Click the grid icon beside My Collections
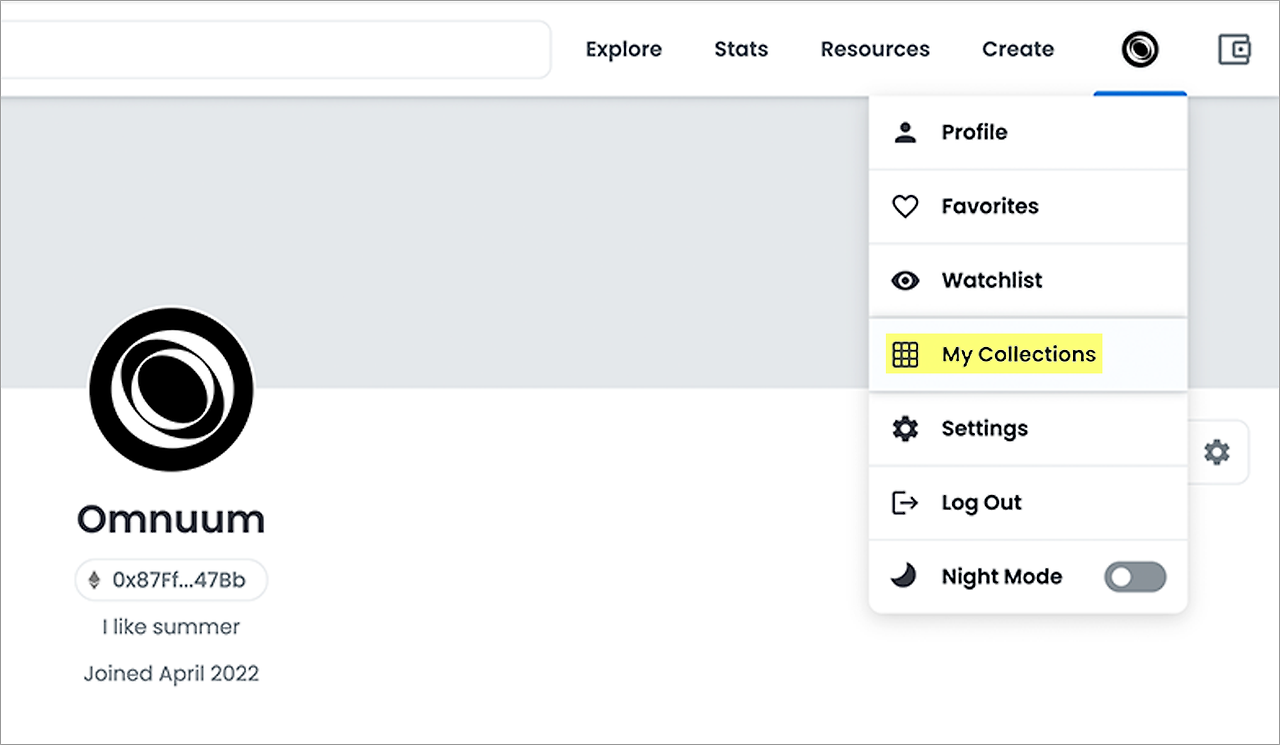 click(x=905, y=355)
